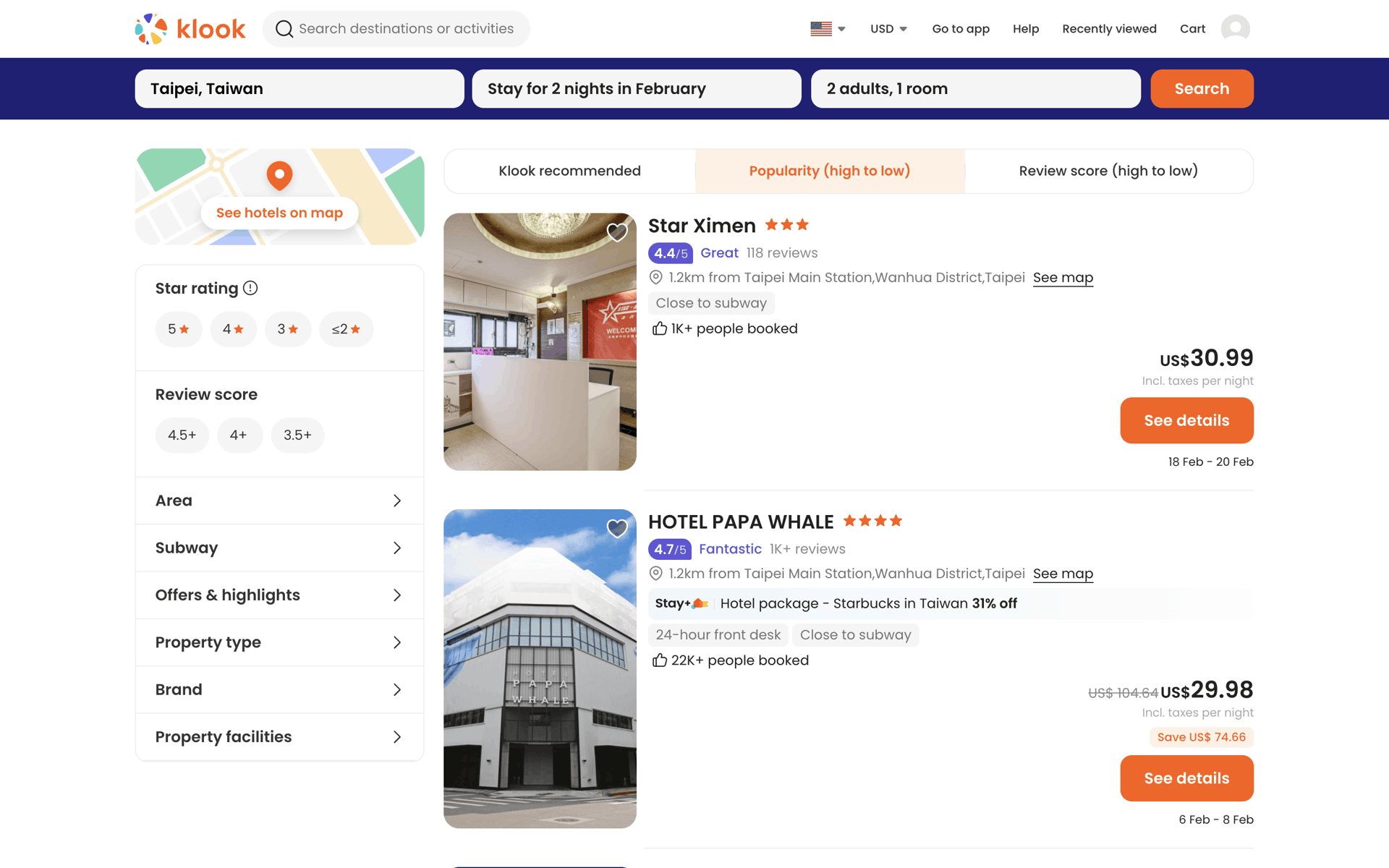Screen dimensions: 1389x868
Task: Click See map for HOTEL PAPA WHALE
Action: (1063, 574)
